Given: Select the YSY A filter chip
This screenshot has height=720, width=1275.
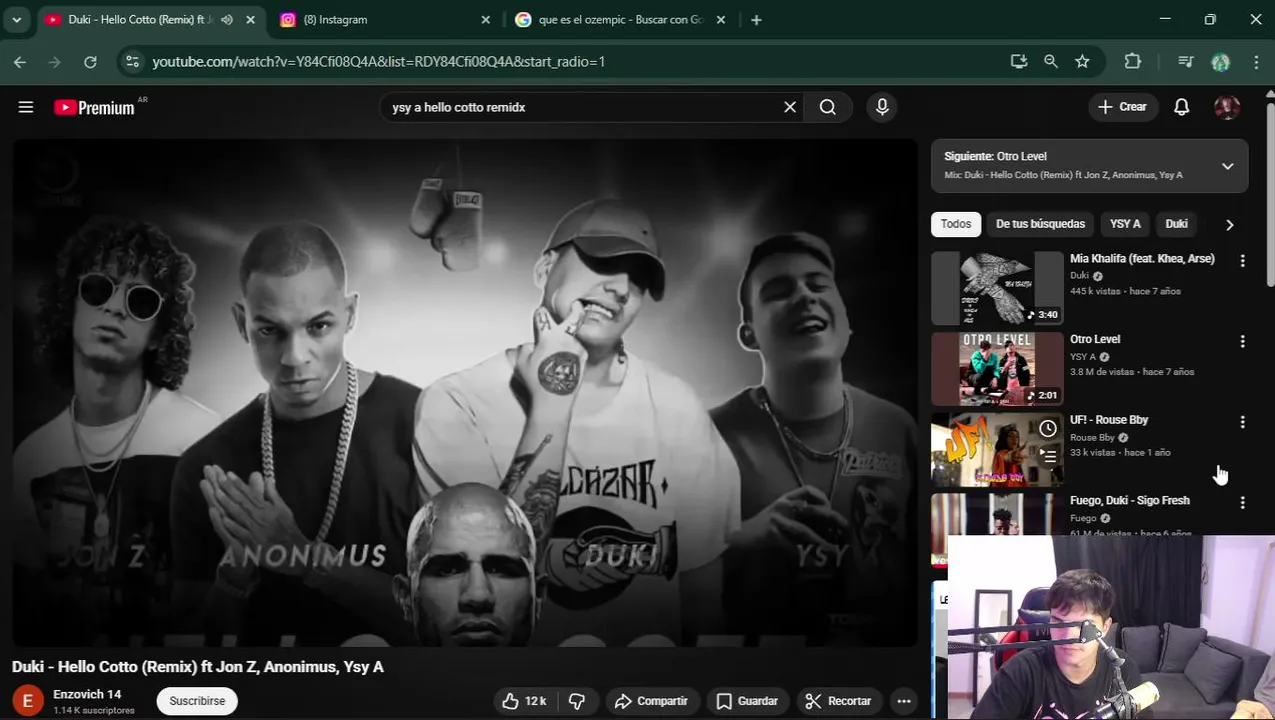Looking at the screenshot, I should 1125,224.
